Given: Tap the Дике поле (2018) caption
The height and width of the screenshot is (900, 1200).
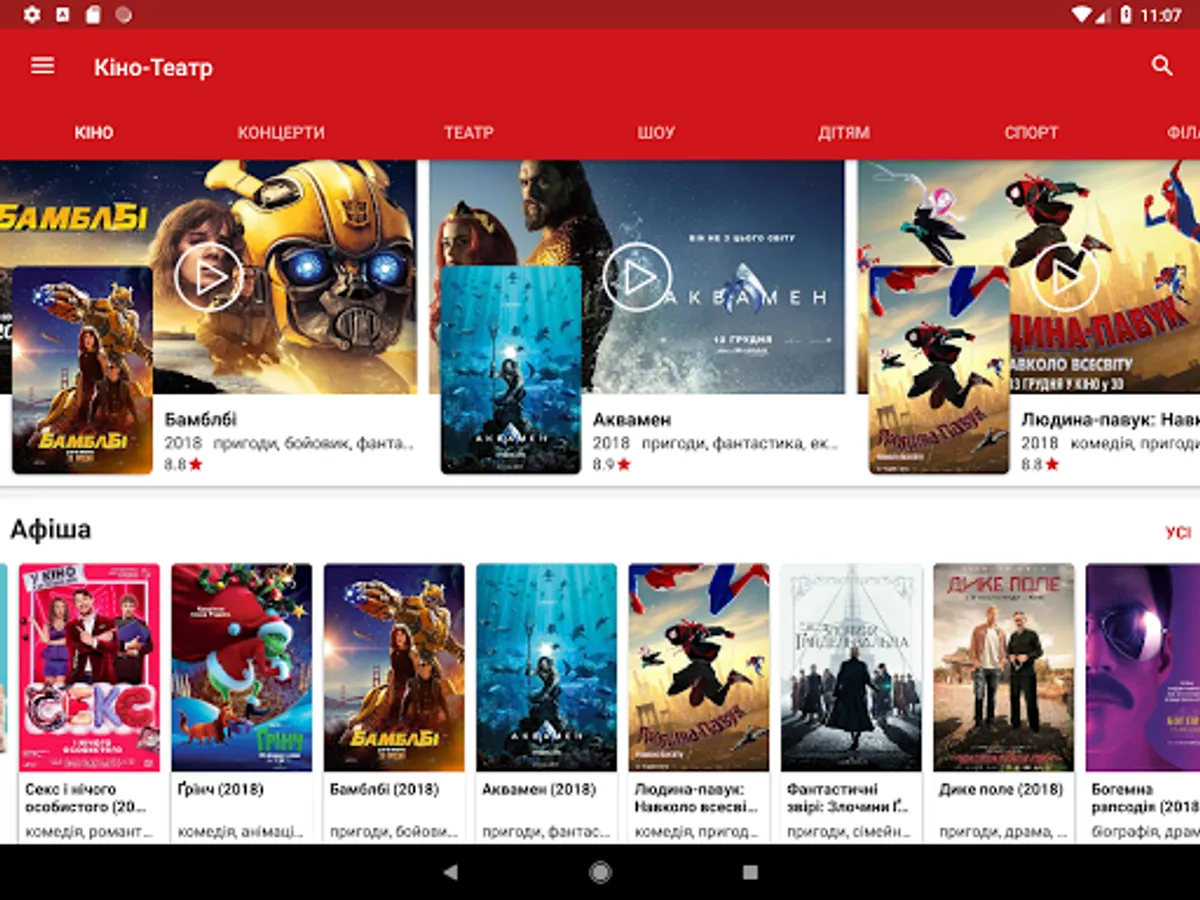Looking at the screenshot, I should (1001, 789).
